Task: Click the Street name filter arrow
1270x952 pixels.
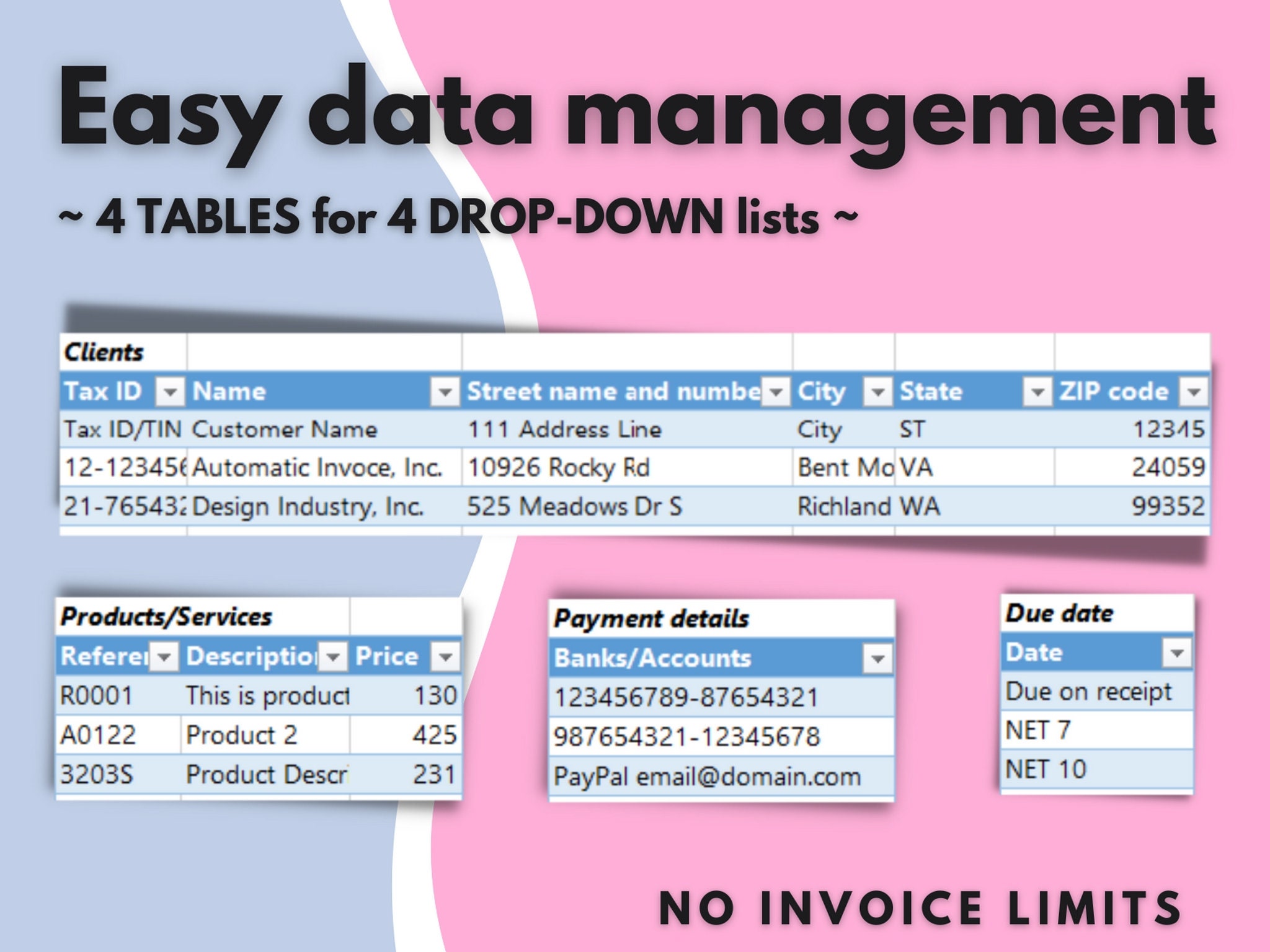Action: pyautogui.click(x=775, y=391)
